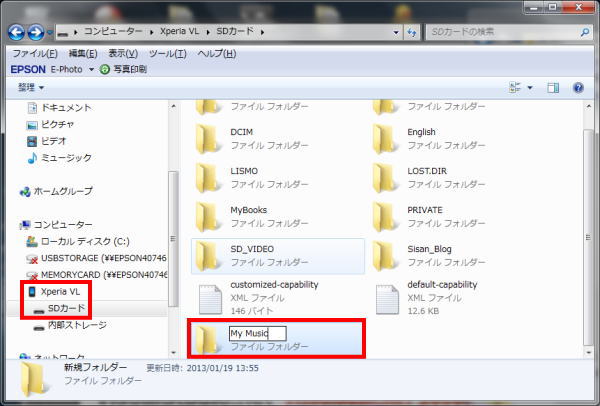This screenshot has height=406, width=600.
Task: Select SDカード under Xperia VL
Action: pos(59,308)
